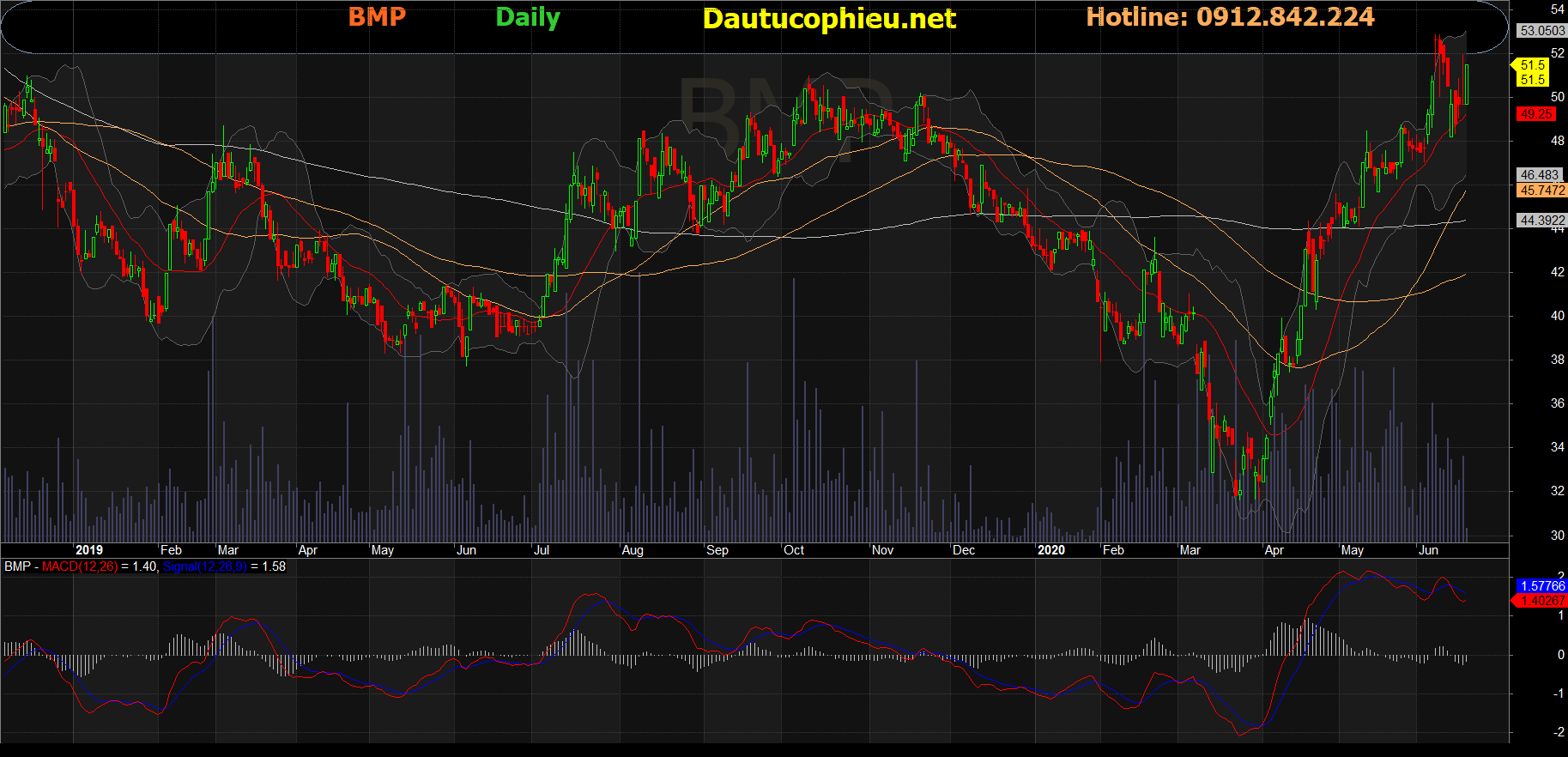
Task: Click the orange BMP ticker title
Action: pyautogui.click(x=377, y=16)
